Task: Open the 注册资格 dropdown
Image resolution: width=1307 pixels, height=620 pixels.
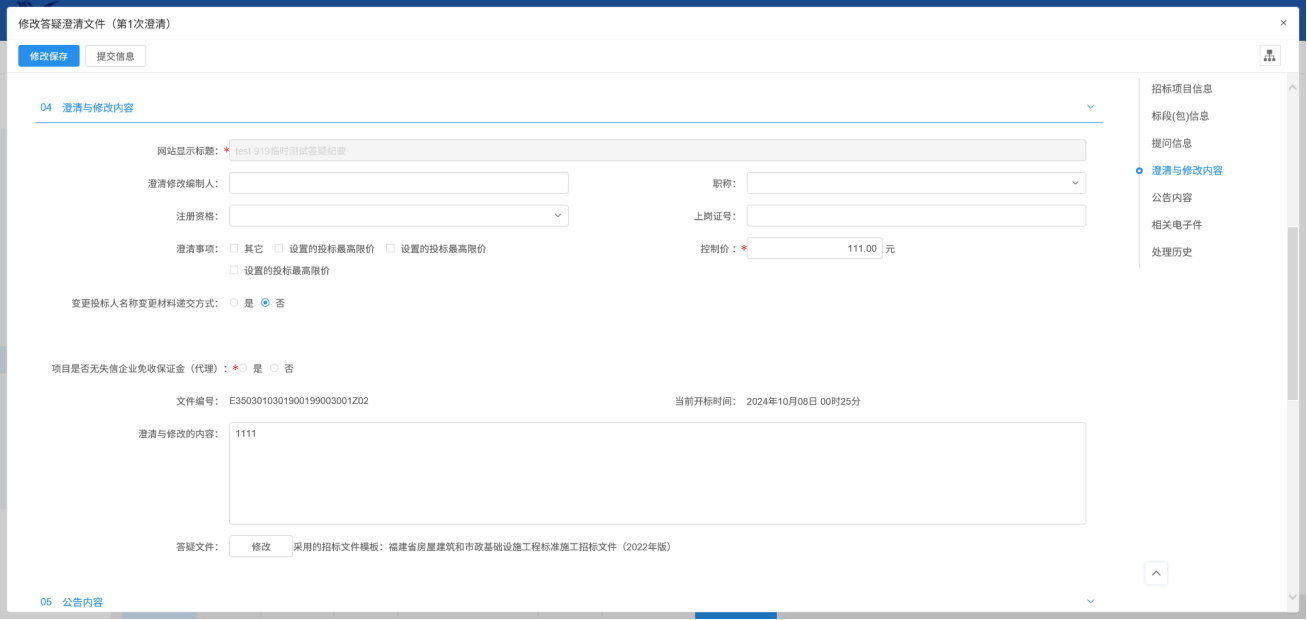Action: click(x=398, y=216)
